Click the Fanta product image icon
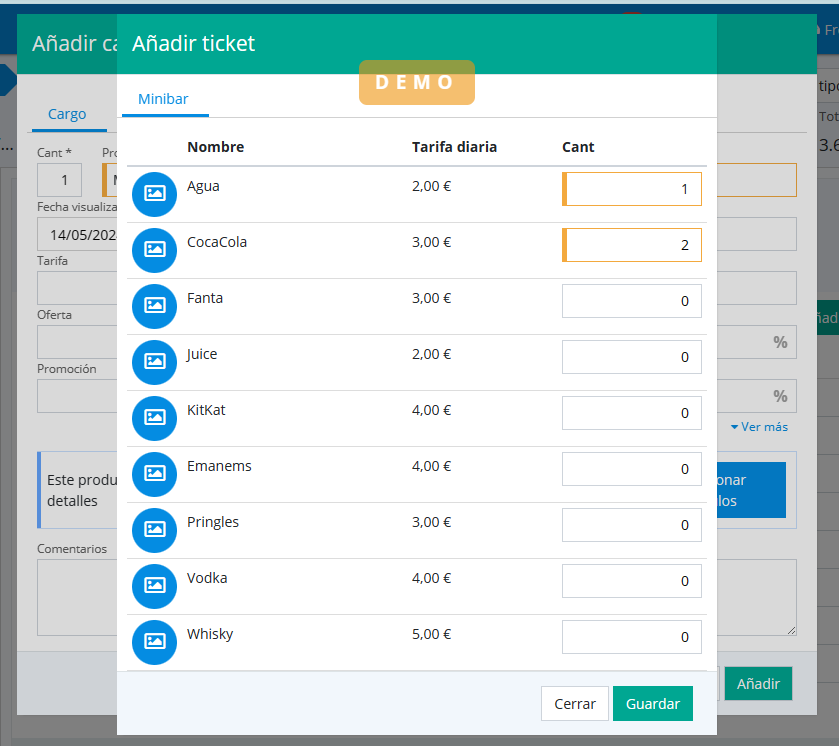 pyautogui.click(x=154, y=306)
